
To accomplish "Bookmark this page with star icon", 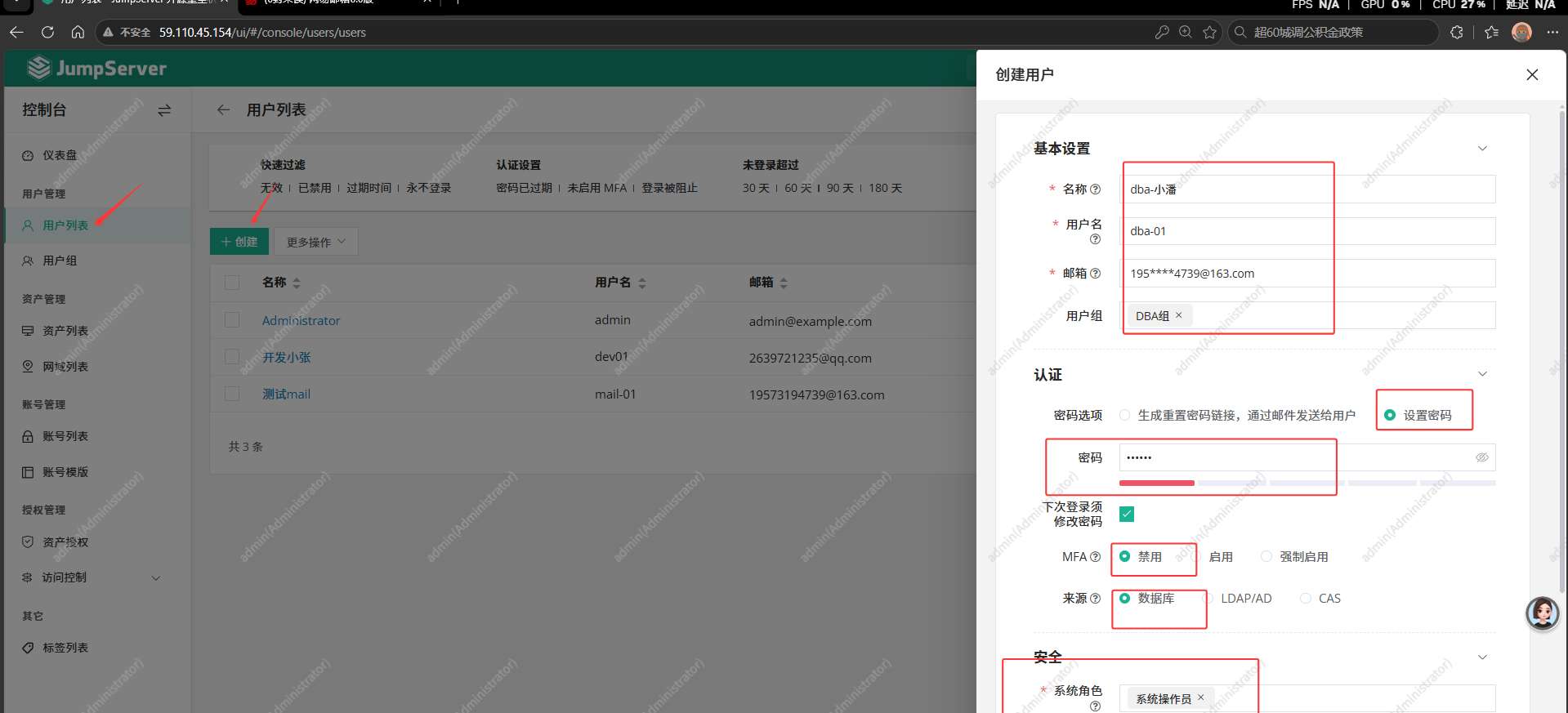I will pyautogui.click(x=1210, y=32).
